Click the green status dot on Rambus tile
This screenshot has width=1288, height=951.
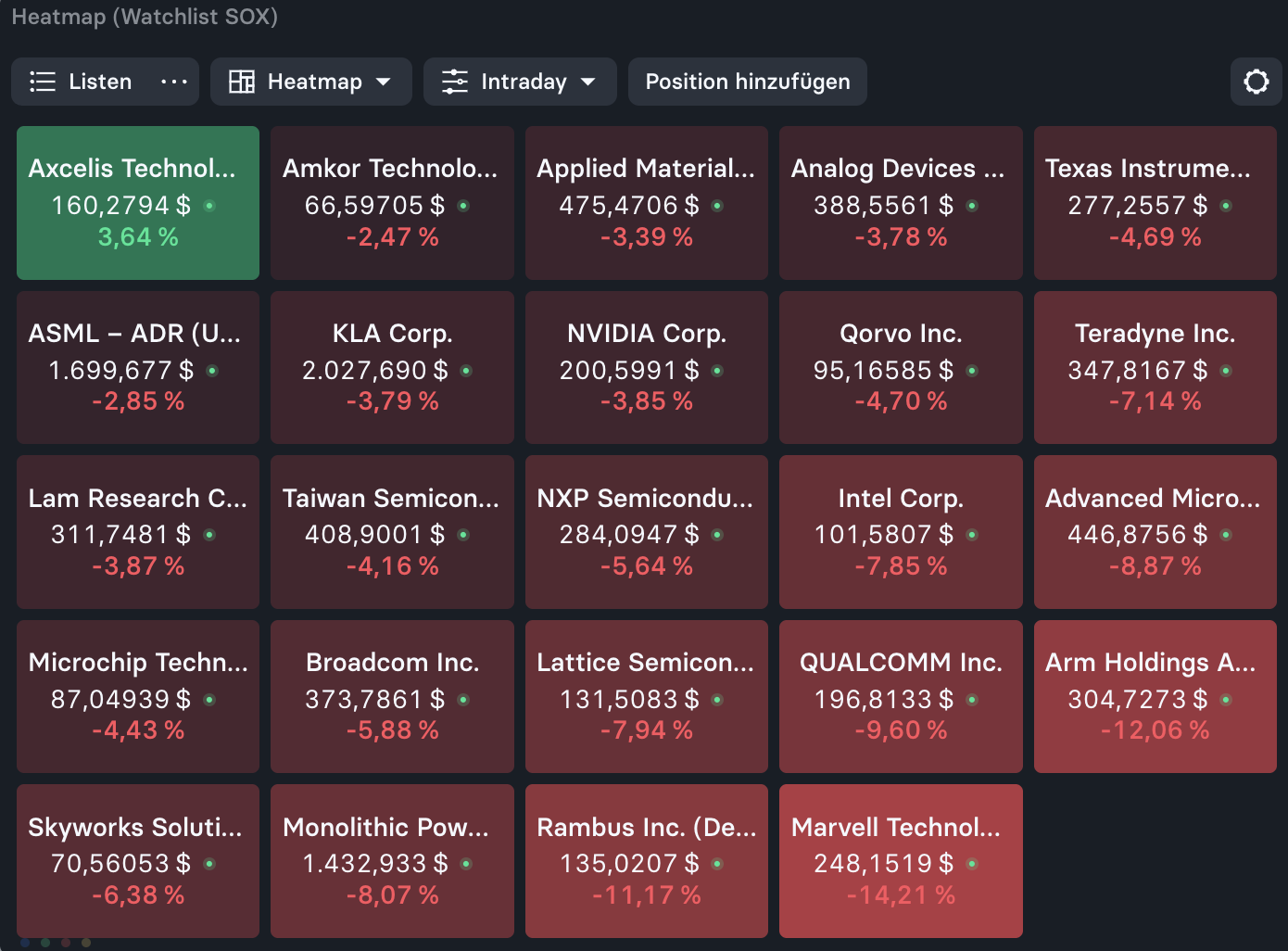(717, 864)
